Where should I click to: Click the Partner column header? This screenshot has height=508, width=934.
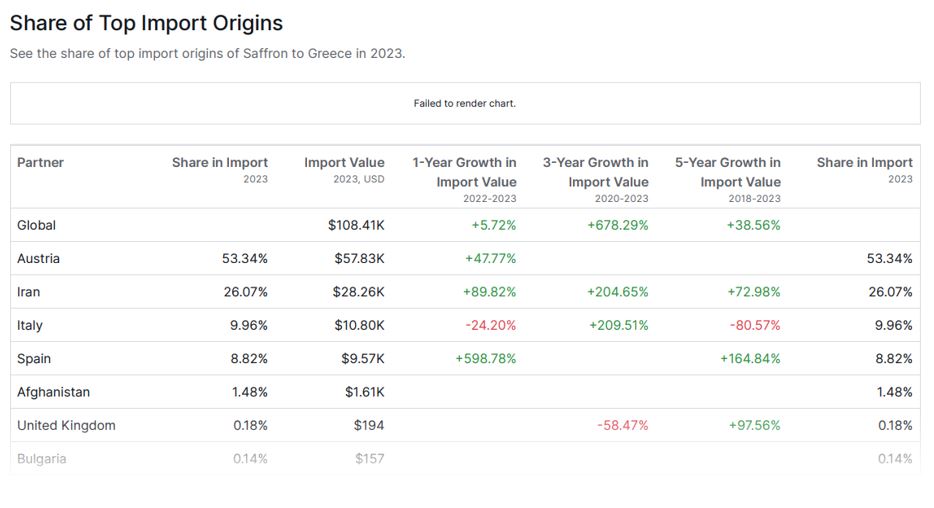(40, 163)
